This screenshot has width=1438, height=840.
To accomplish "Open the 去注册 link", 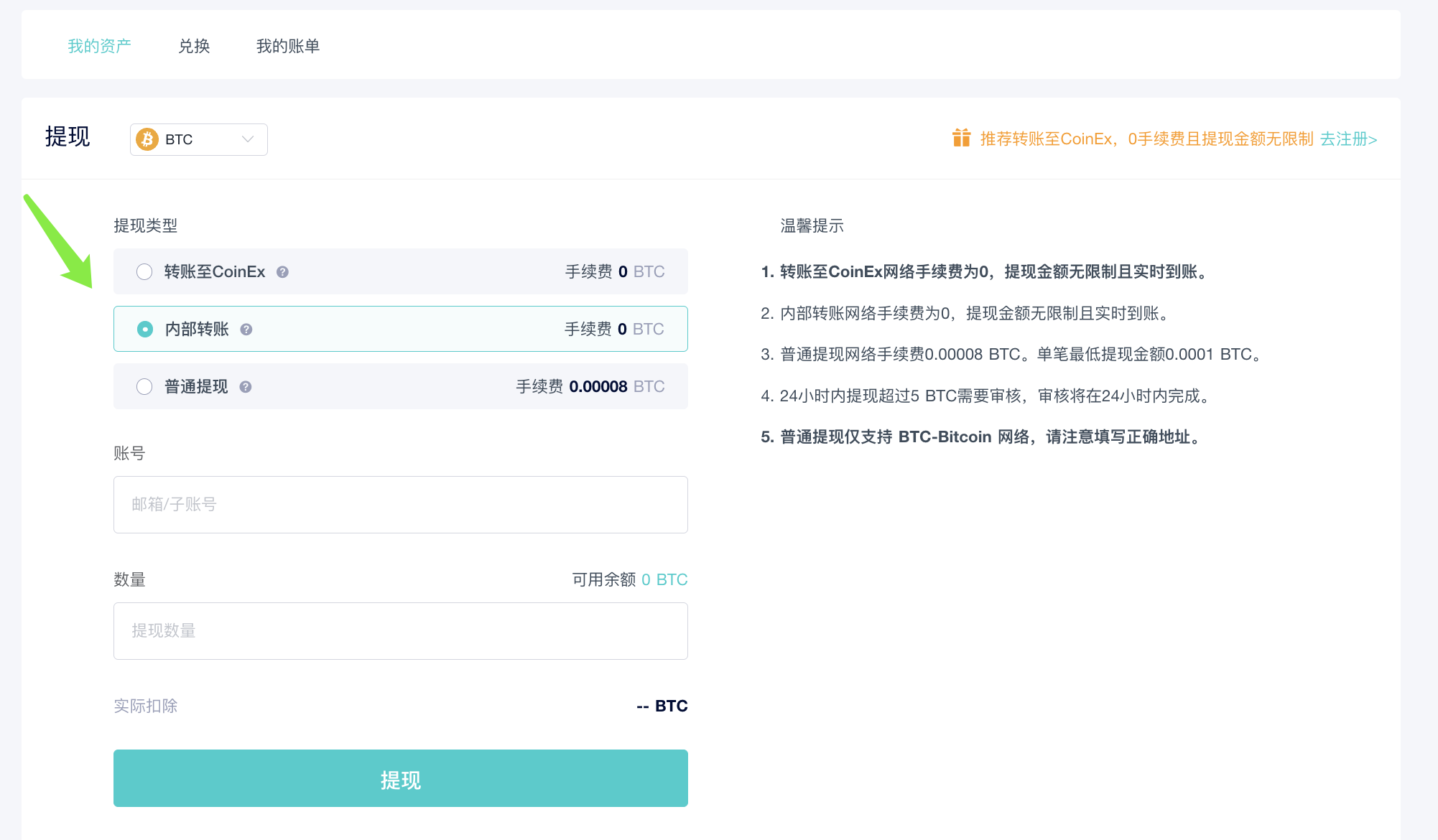I will point(1348,139).
